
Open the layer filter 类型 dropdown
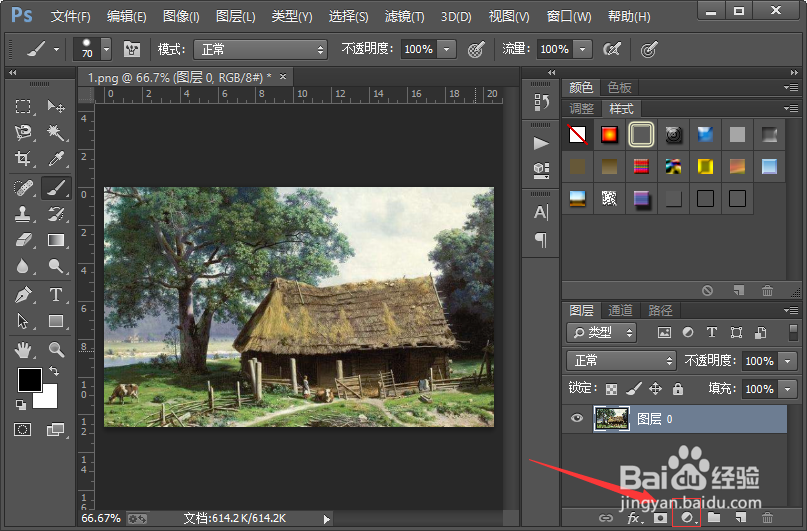602,333
